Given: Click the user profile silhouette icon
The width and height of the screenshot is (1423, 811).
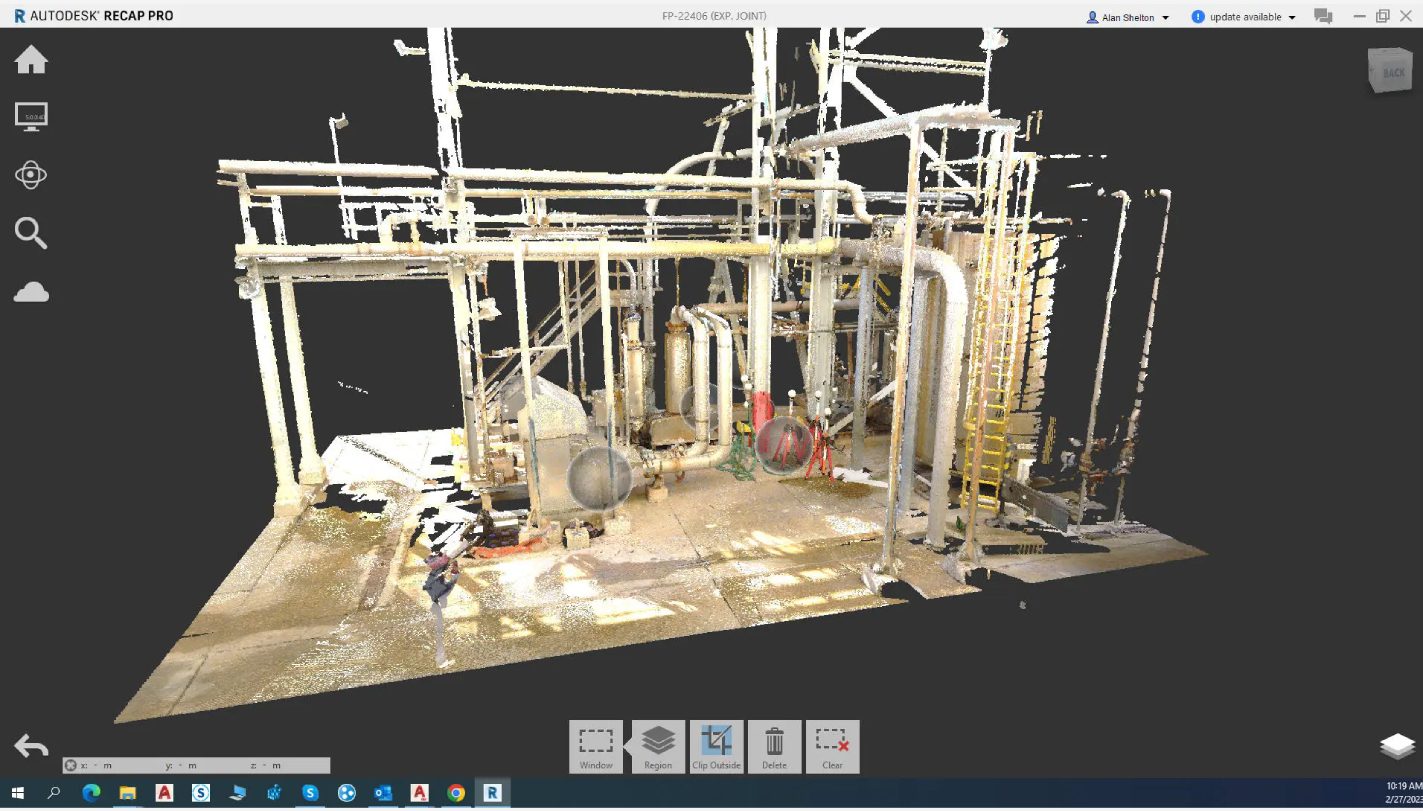Looking at the screenshot, I should [1092, 17].
